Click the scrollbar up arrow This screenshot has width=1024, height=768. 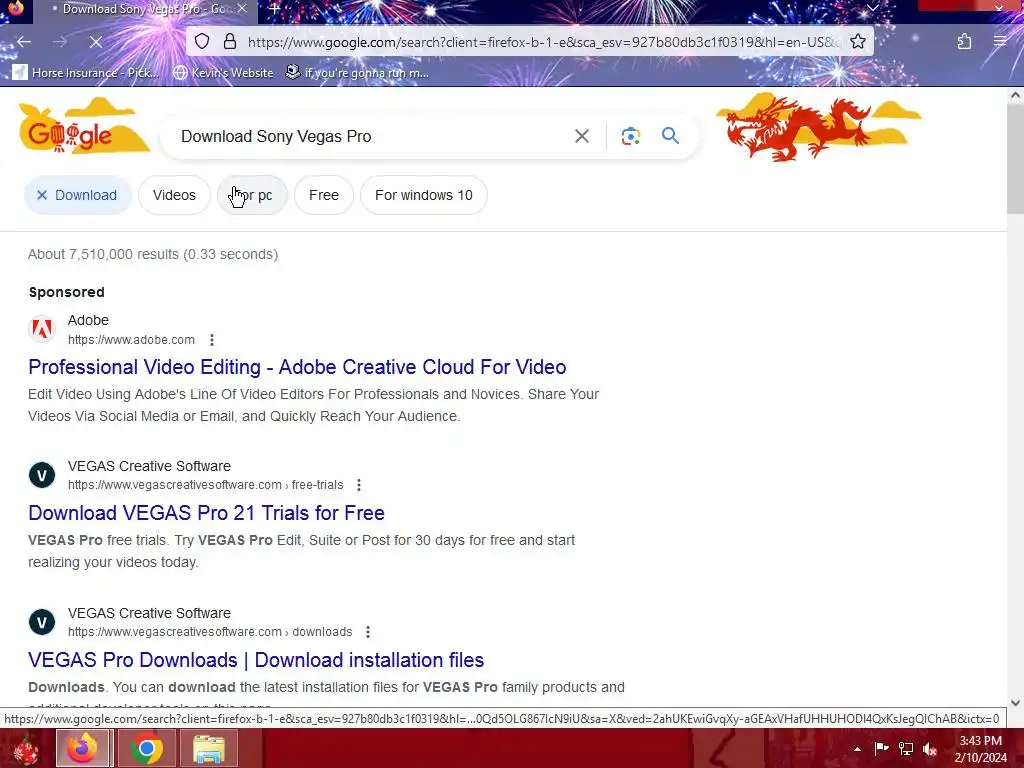(x=1015, y=95)
